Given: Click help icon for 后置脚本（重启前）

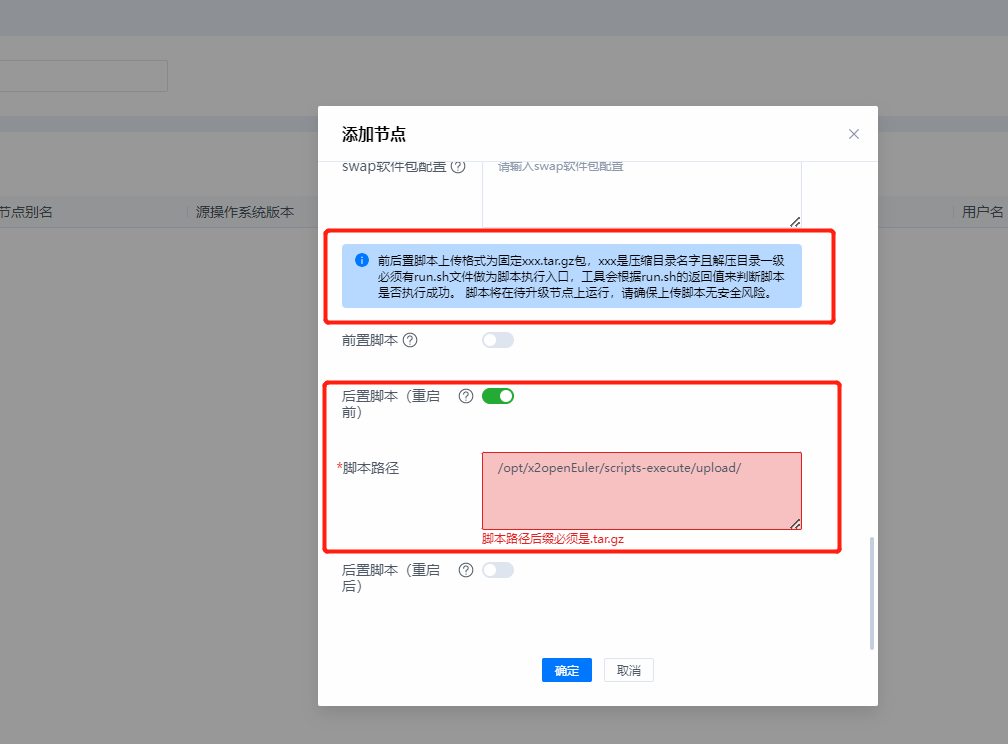Looking at the screenshot, I should (x=465, y=396).
